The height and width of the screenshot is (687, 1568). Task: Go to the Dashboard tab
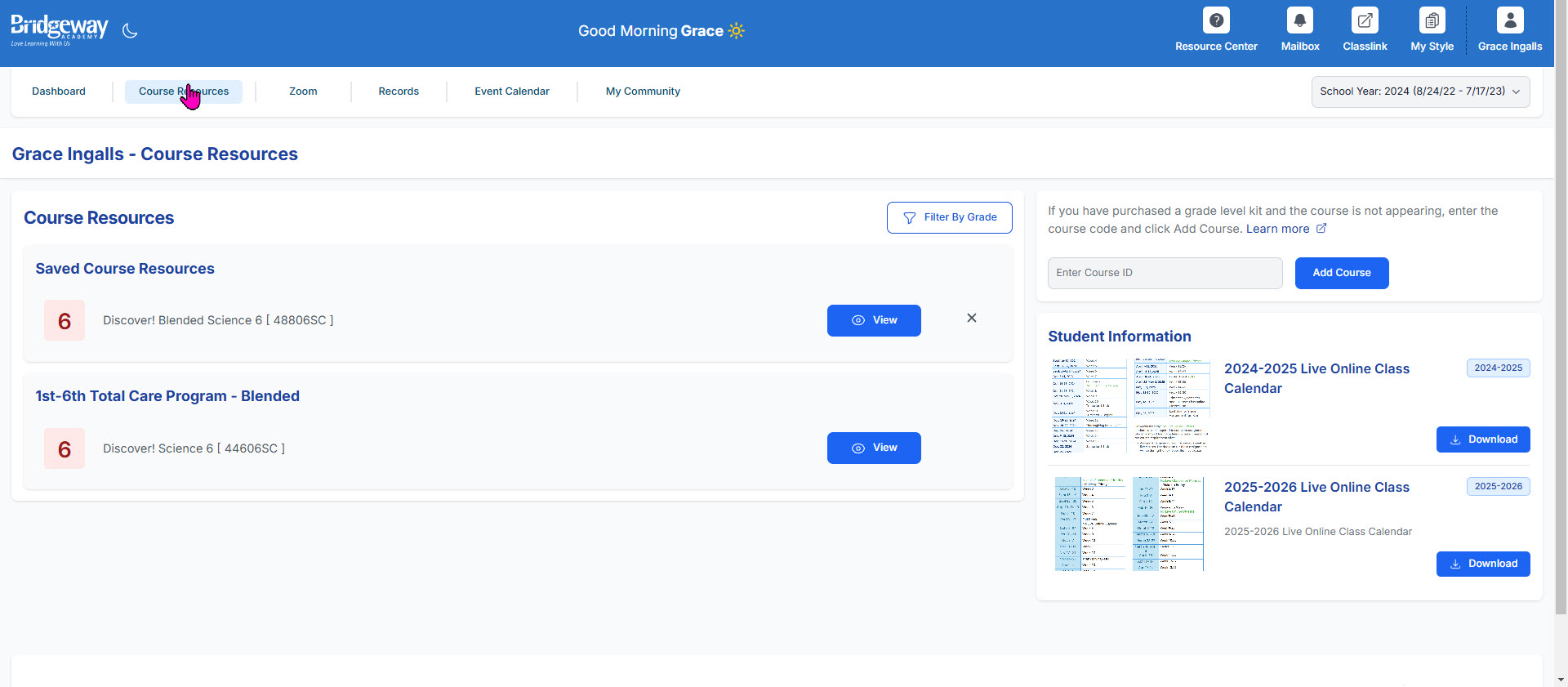[x=59, y=91]
